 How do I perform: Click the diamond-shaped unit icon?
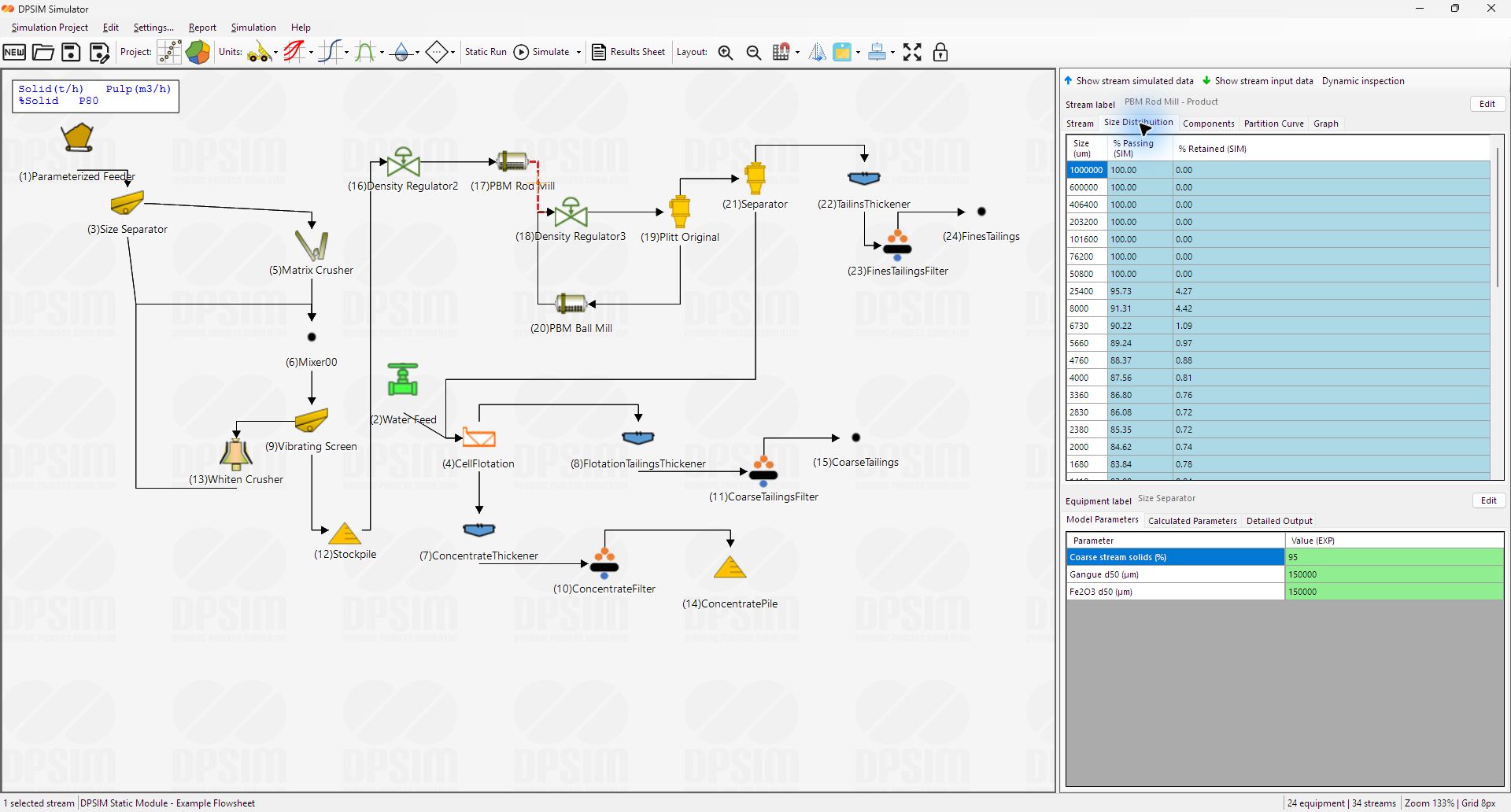[437, 53]
